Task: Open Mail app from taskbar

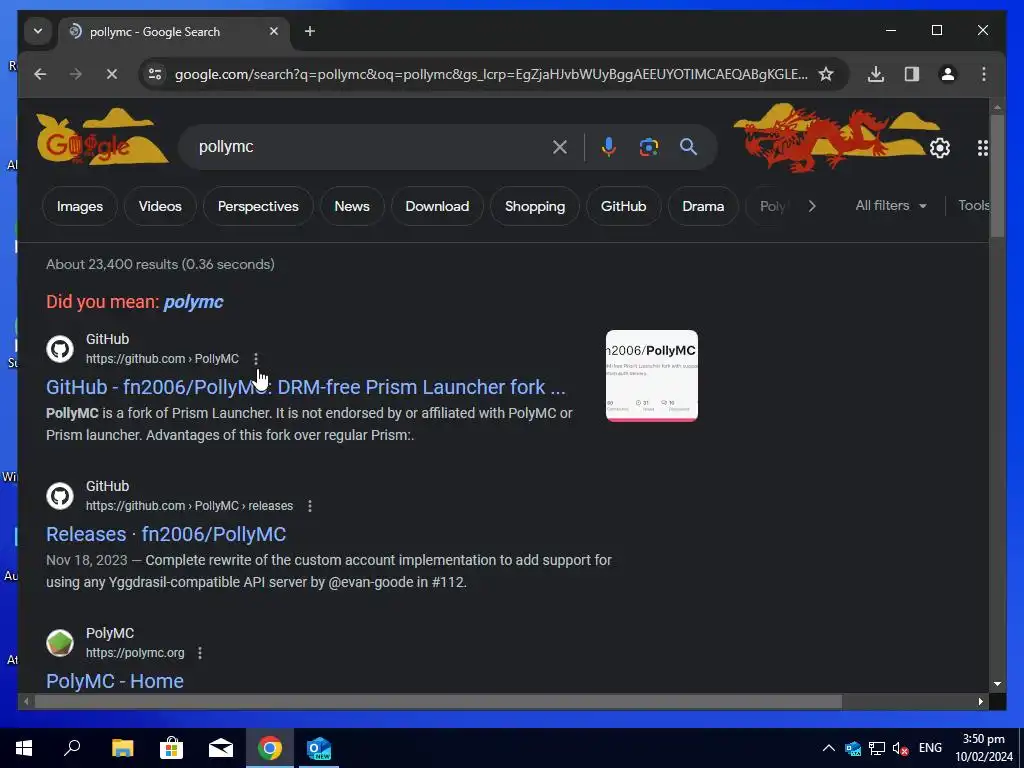Action: coord(221,748)
